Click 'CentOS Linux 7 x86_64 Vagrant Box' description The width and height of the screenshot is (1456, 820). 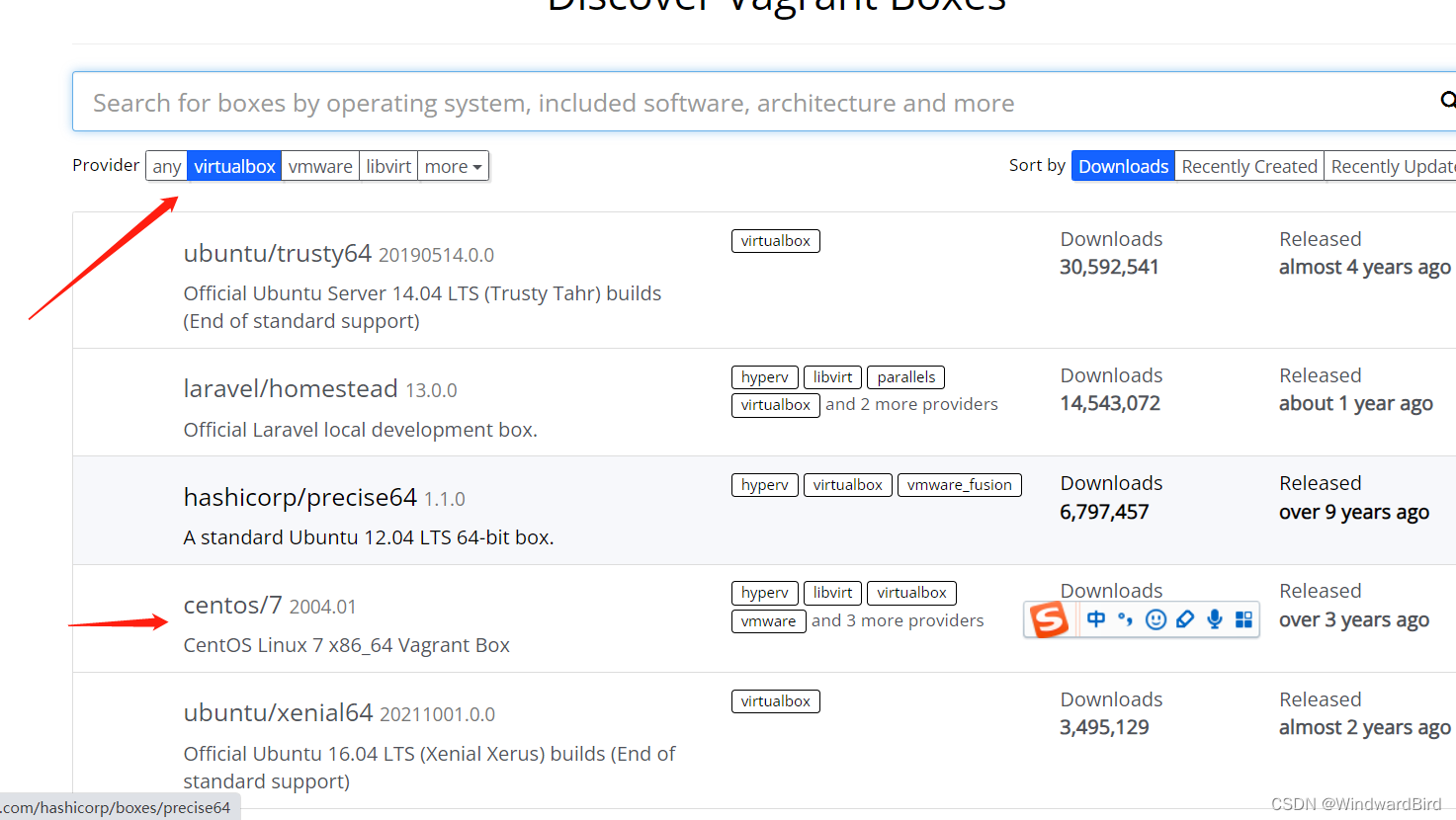347,645
